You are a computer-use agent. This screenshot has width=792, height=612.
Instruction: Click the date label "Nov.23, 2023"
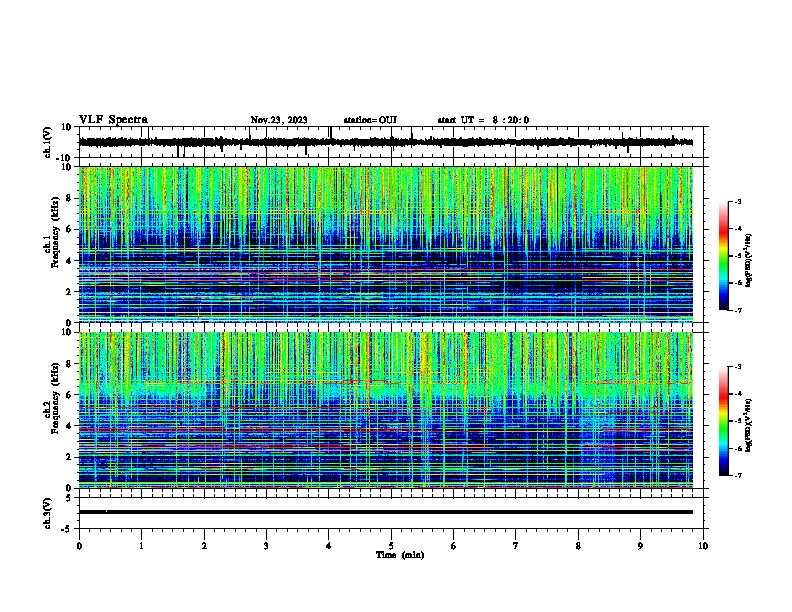pyautogui.click(x=279, y=120)
